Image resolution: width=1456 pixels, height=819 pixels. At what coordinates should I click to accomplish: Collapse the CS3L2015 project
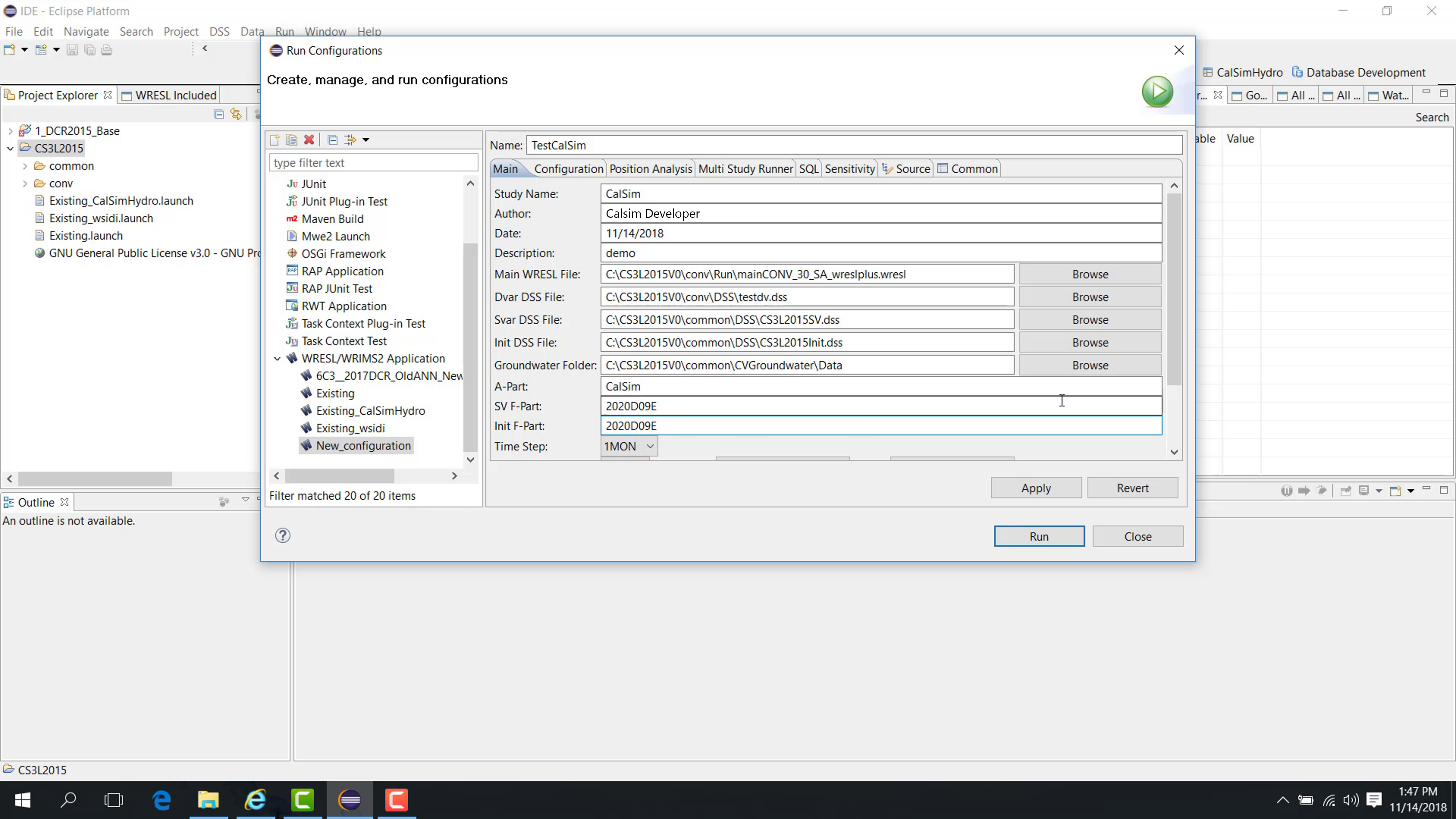(x=10, y=149)
